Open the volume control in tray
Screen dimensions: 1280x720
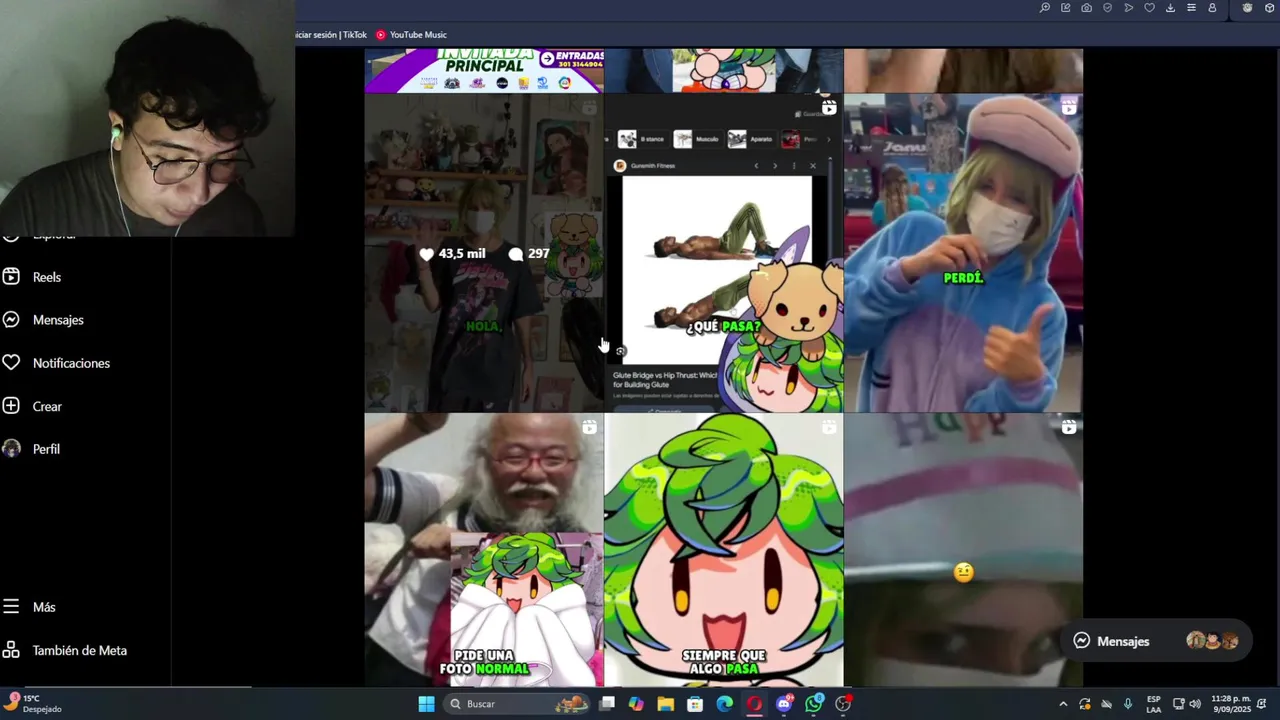(1195, 704)
